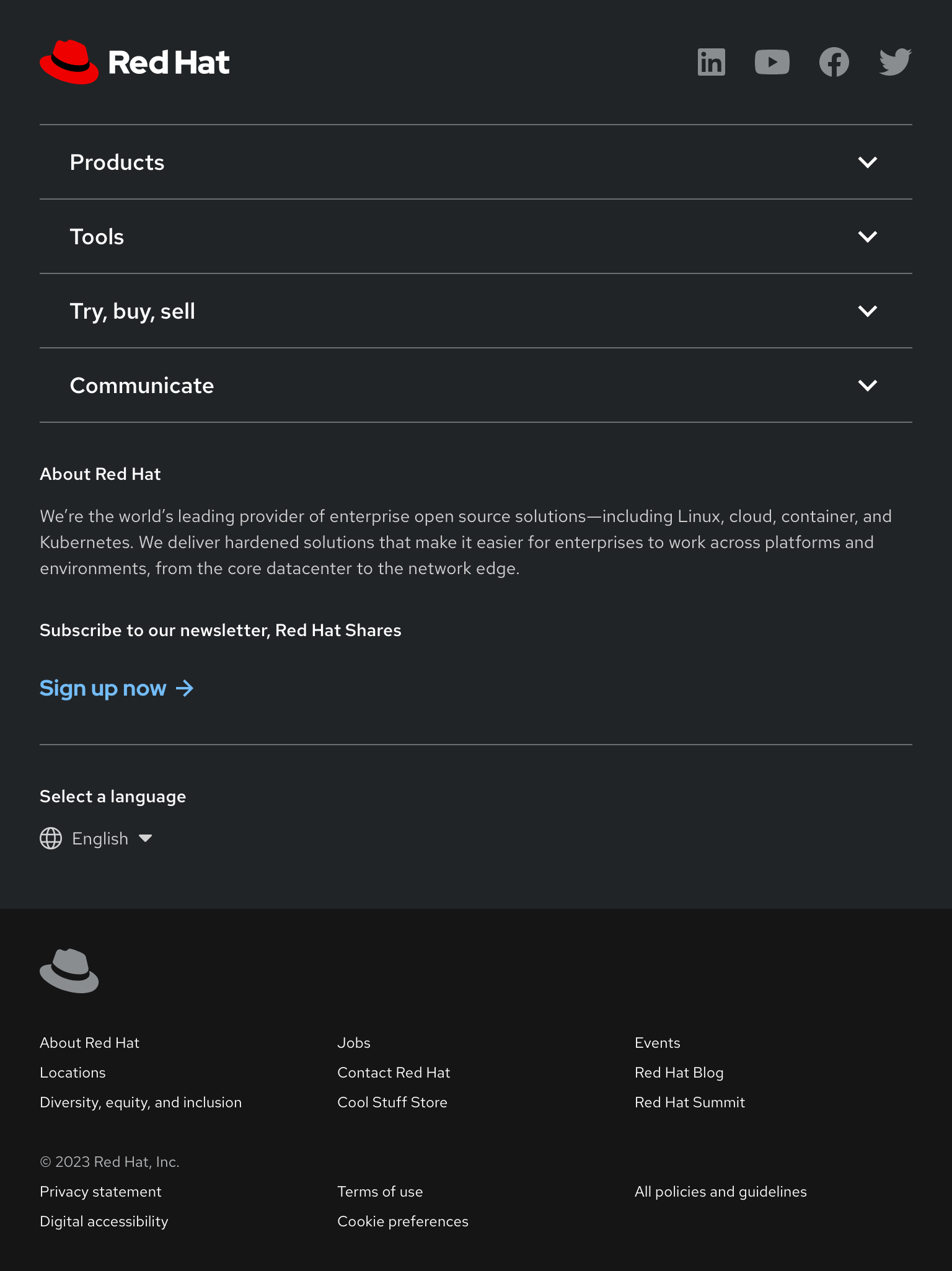
Task: Open Cookie preferences
Action: 403,1221
